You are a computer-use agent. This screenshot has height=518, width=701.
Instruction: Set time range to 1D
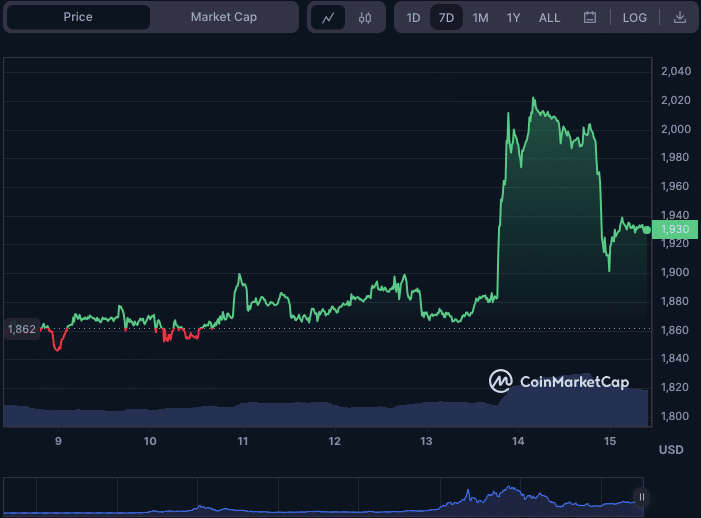pyautogui.click(x=413, y=17)
